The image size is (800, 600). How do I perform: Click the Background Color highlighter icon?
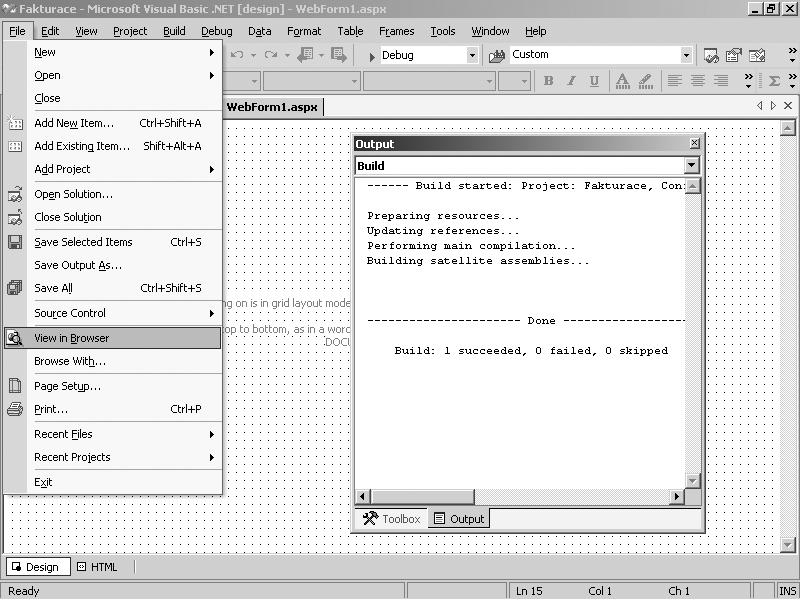(x=645, y=81)
